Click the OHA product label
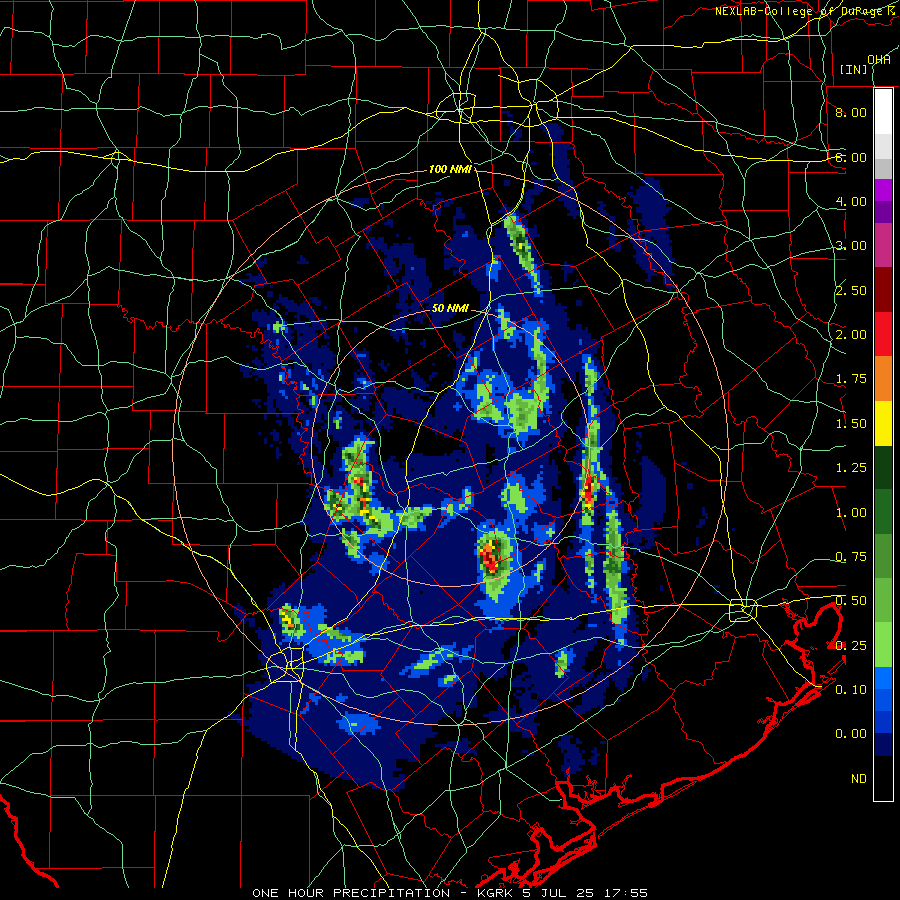Screen dimensions: 900x900 coord(879,60)
